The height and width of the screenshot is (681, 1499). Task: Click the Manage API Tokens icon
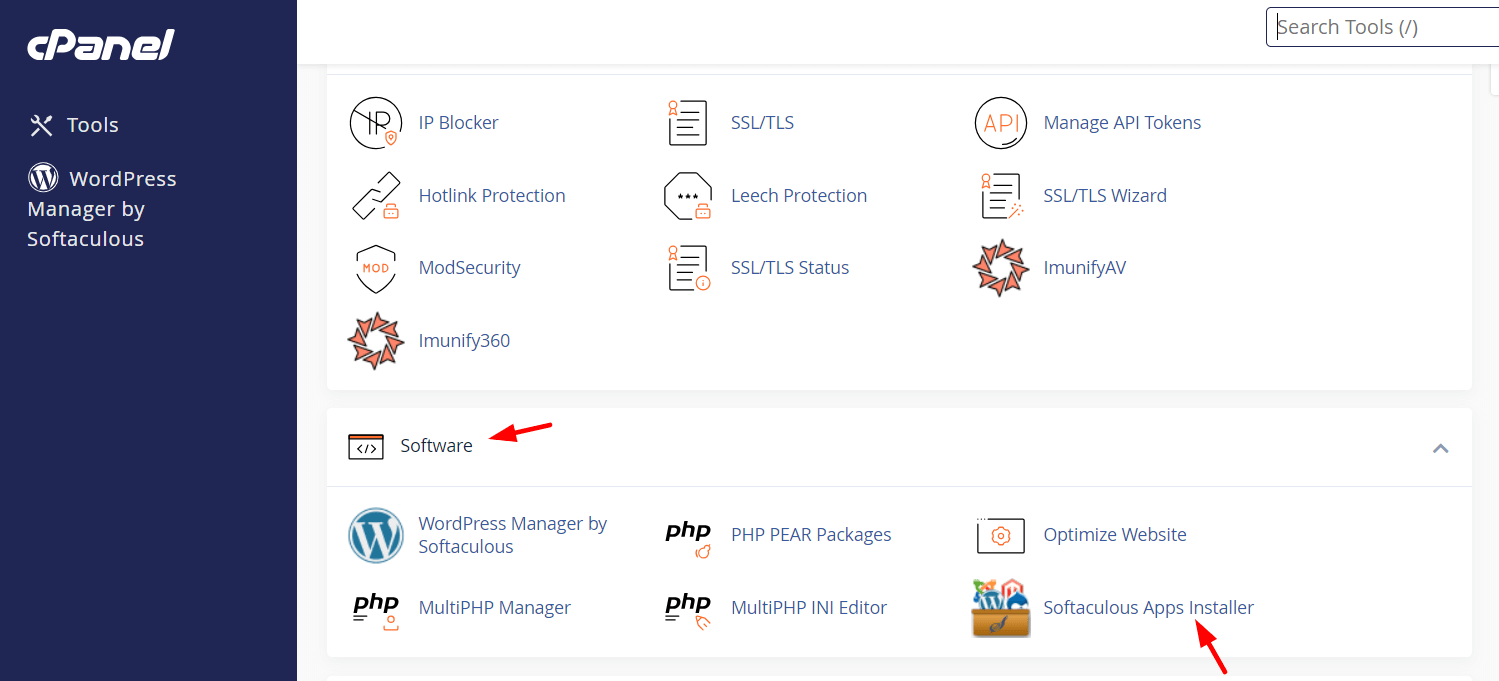[x=1001, y=123]
